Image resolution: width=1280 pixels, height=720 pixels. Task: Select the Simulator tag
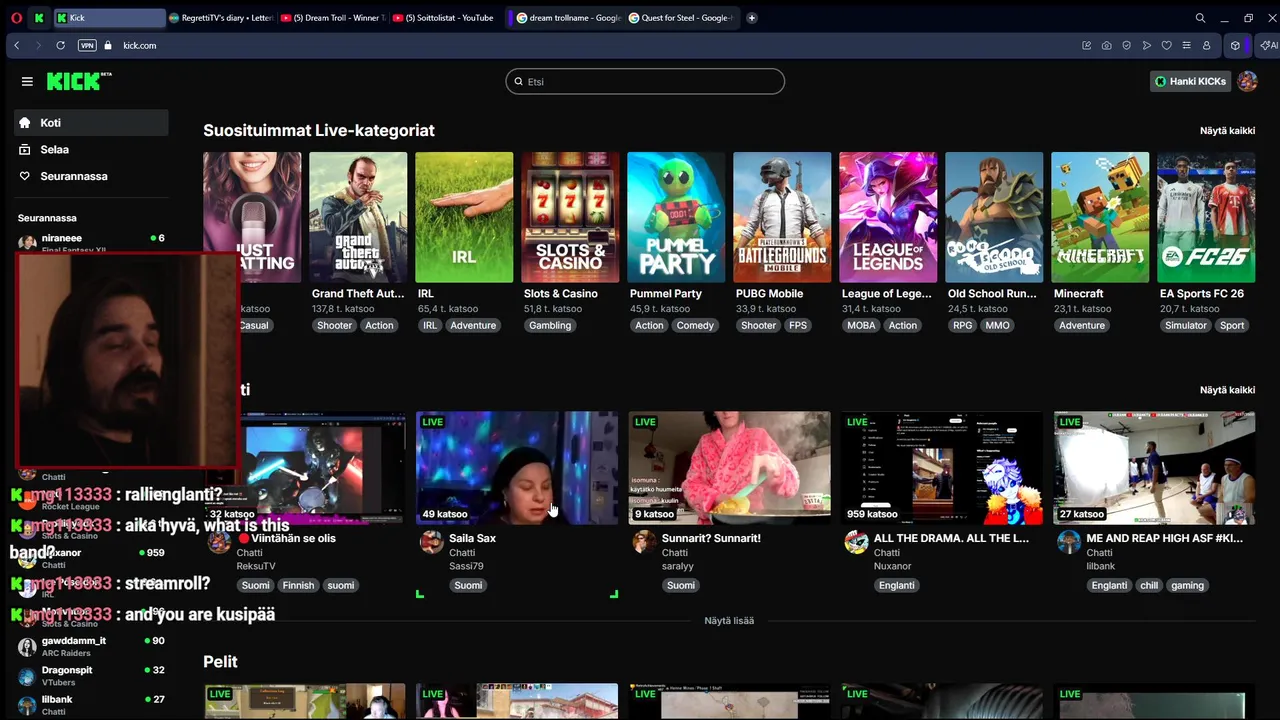1186,326
